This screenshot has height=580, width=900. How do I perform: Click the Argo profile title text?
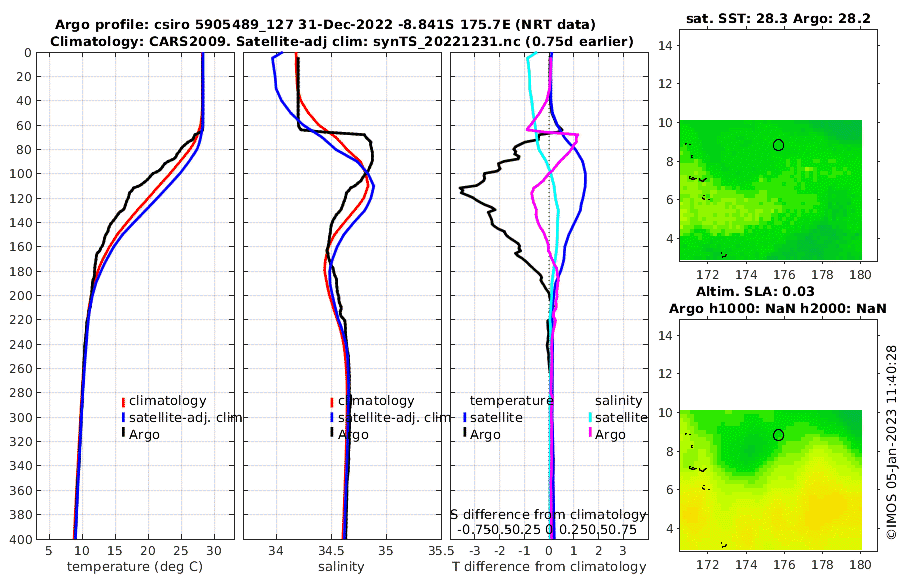pyautogui.click(x=325, y=25)
